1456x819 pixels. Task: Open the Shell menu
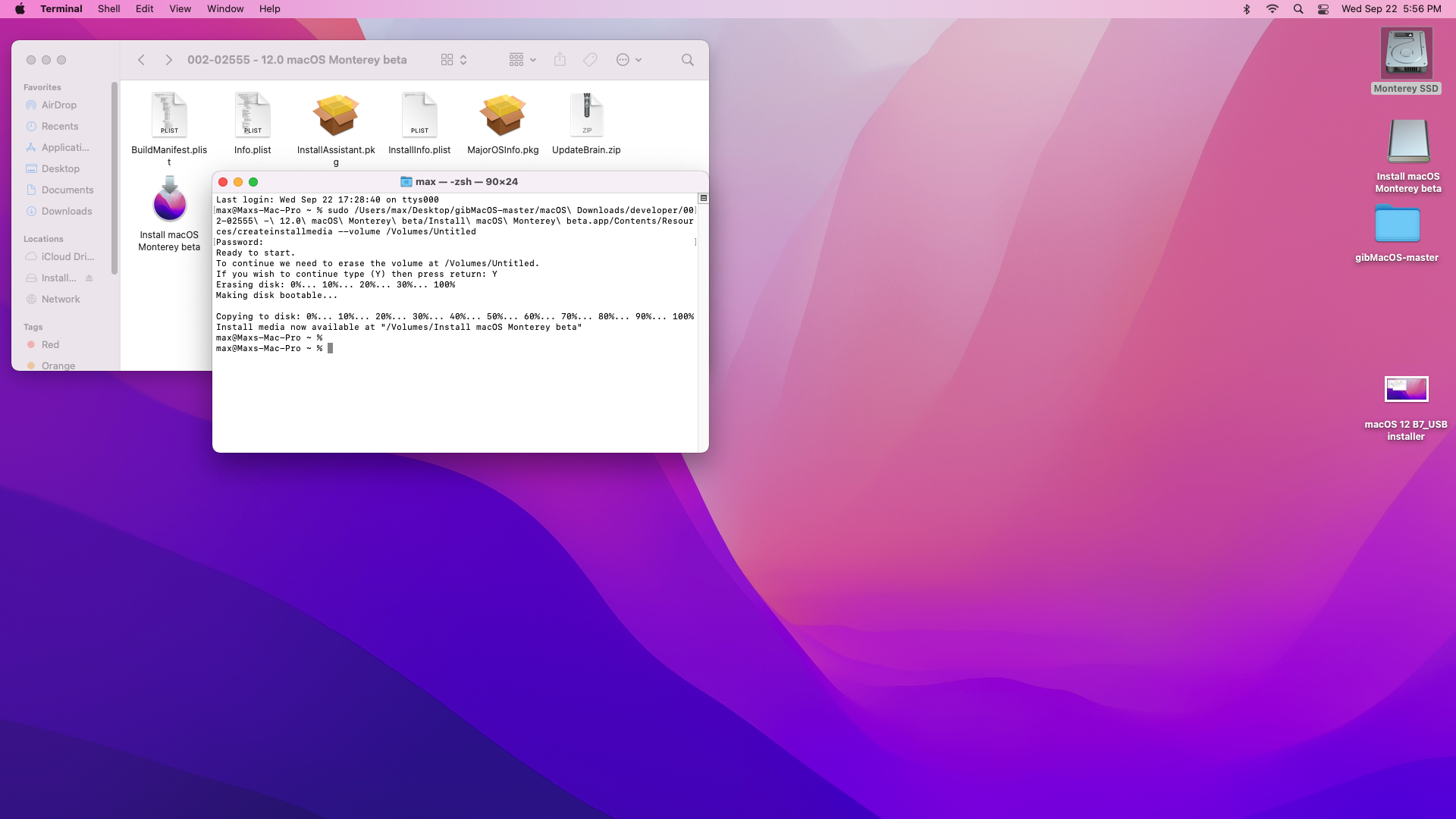108,9
